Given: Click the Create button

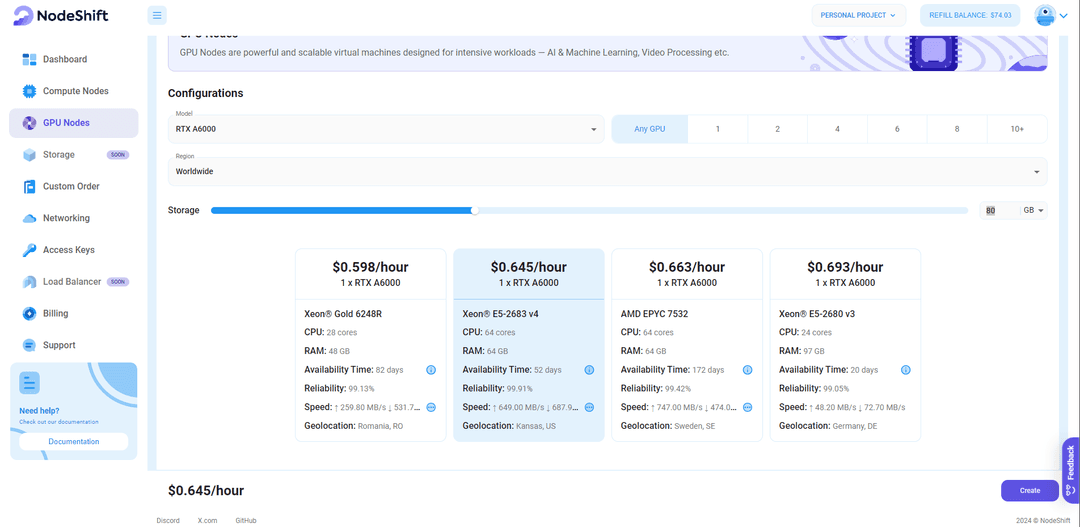Looking at the screenshot, I should (x=1030, y=490).
